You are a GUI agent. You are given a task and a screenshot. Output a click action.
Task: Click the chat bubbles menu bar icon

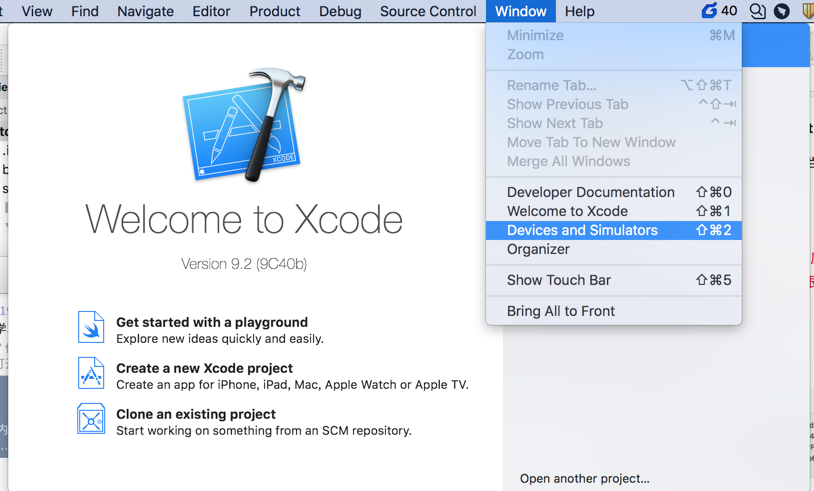pyautogui.click(x=758, y=11)
